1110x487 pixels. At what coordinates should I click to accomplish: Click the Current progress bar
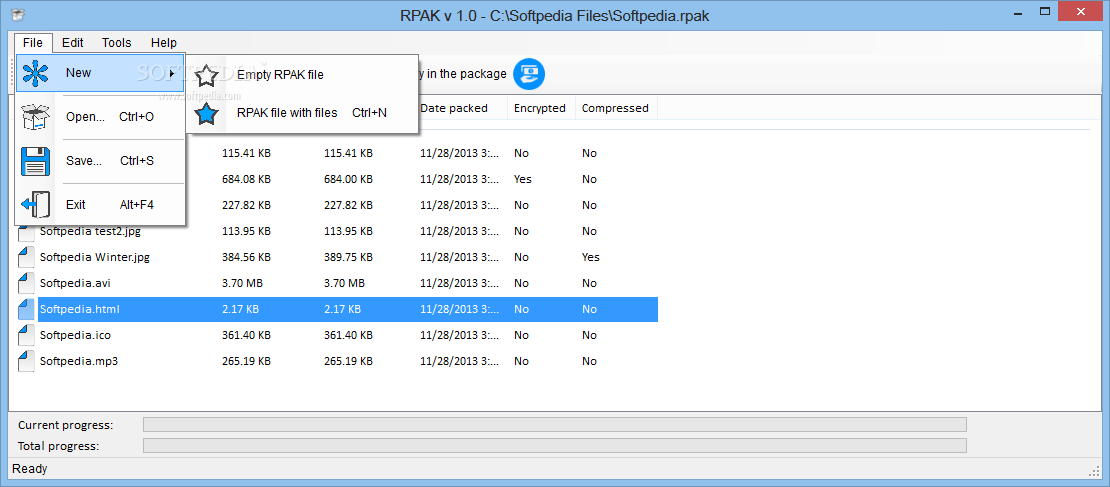click(x=554, y=425)
